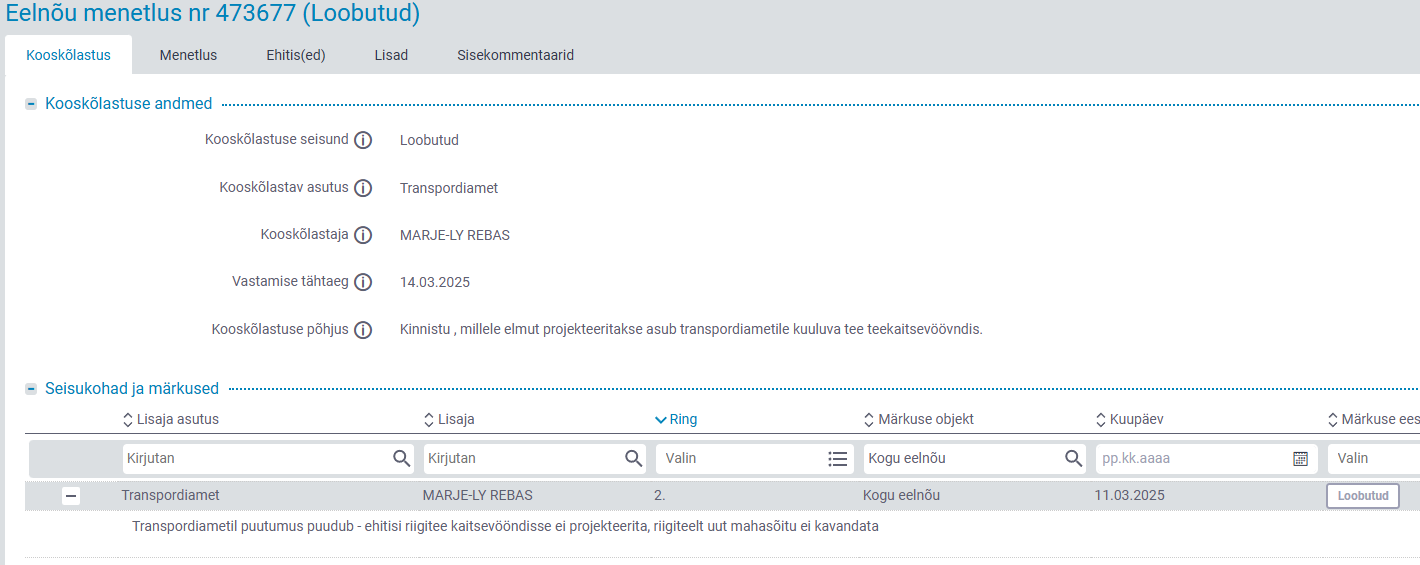Collapse the Transpordiamet remark row
The width and height of the screenshot is (1420, 565).
(x=71, y=495)
